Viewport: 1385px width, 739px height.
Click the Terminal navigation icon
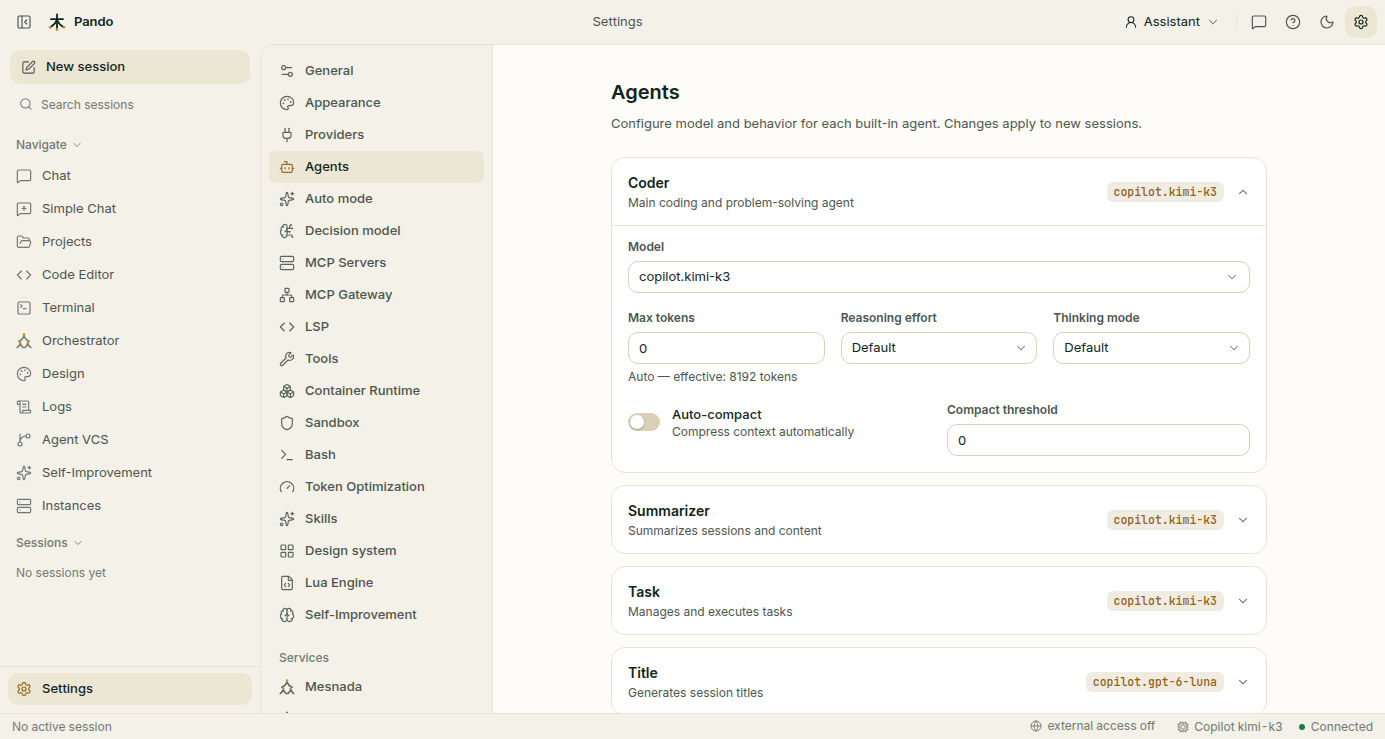24,308
